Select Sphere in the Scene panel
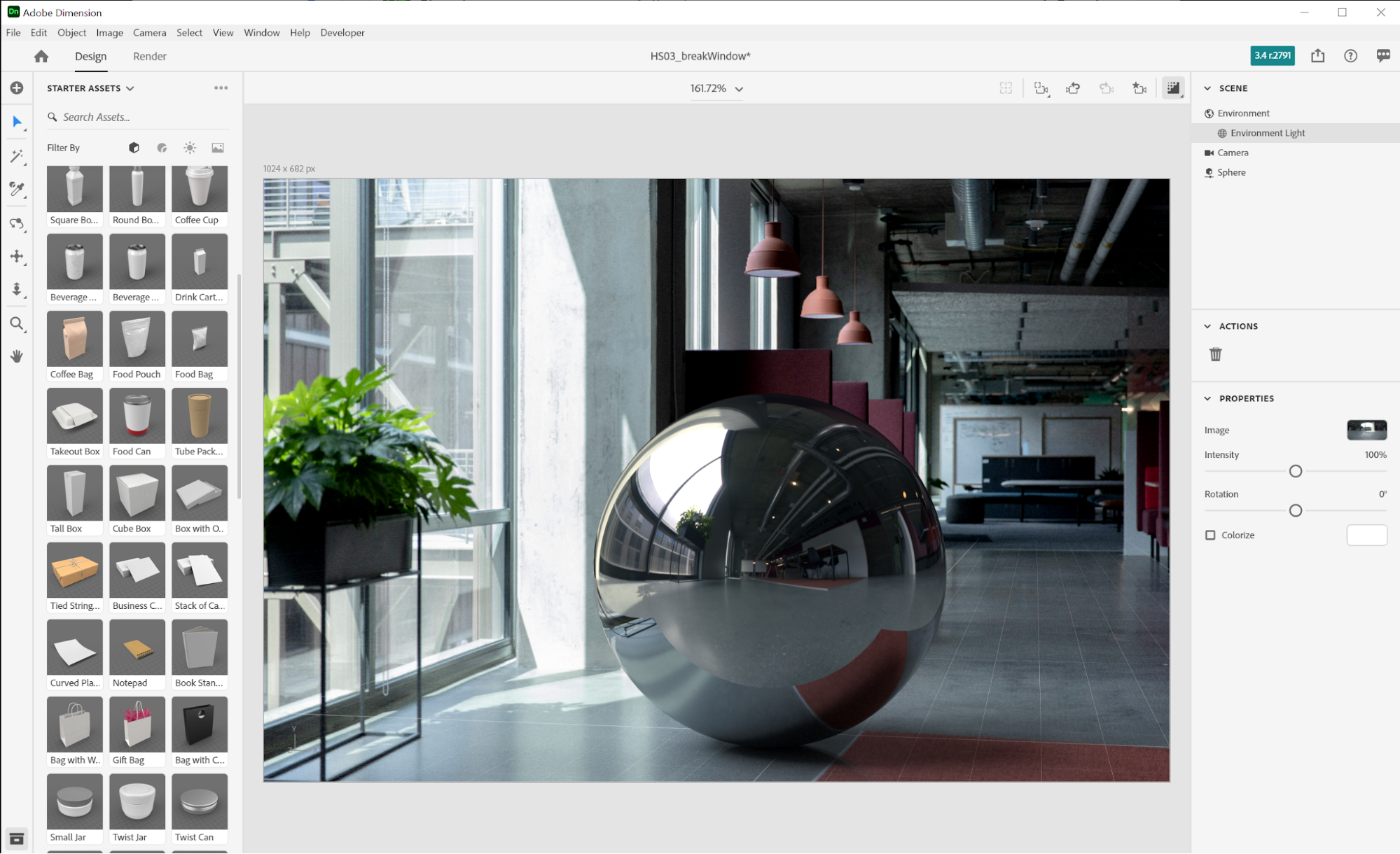The width and height of the screenshot is (1400, 854). click(1231, 172)
